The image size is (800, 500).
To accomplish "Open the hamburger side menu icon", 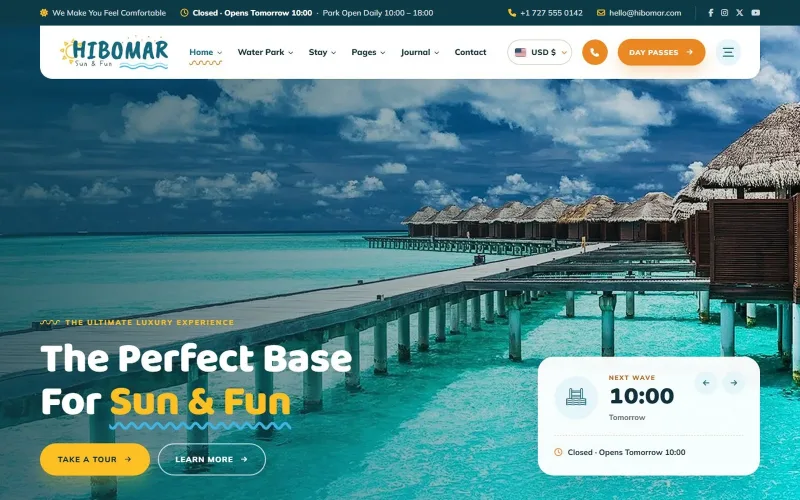I will (x=728, y=52).
